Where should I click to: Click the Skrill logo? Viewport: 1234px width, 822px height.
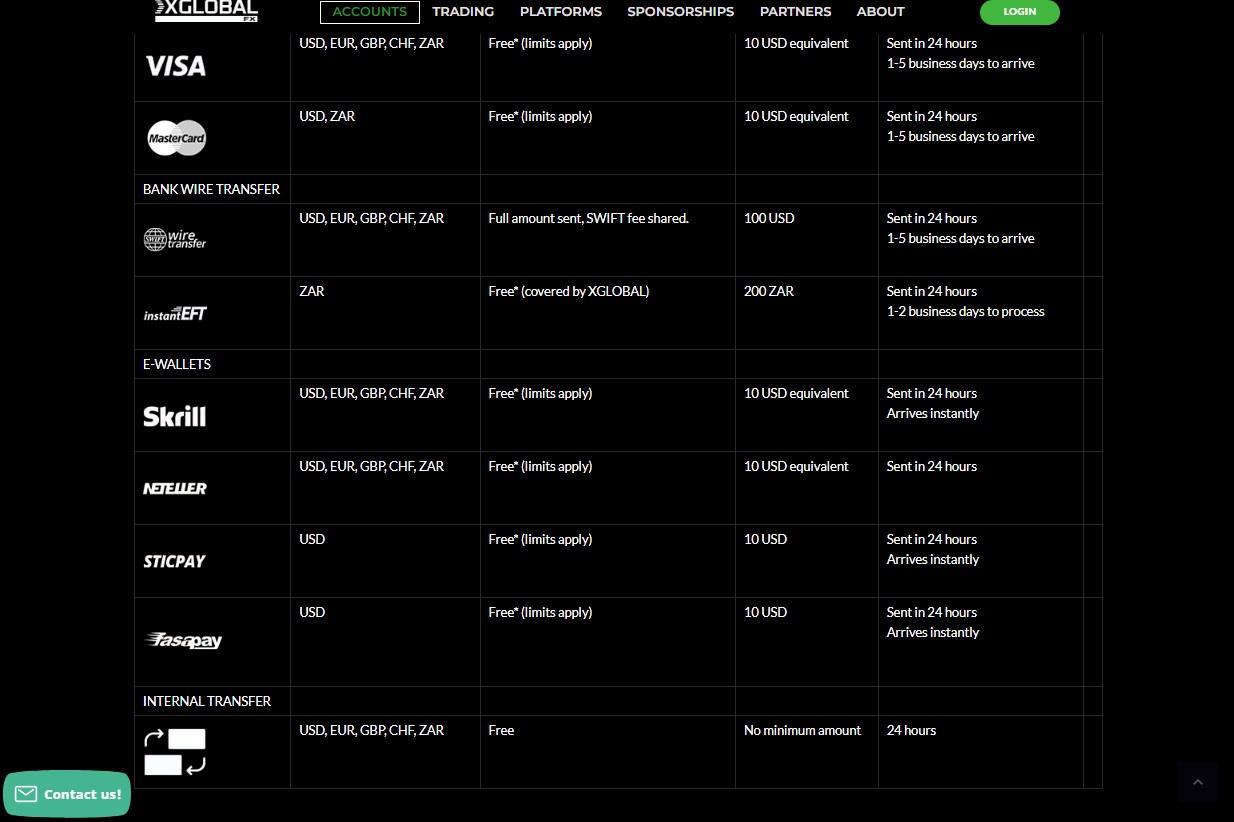(174, 416)
